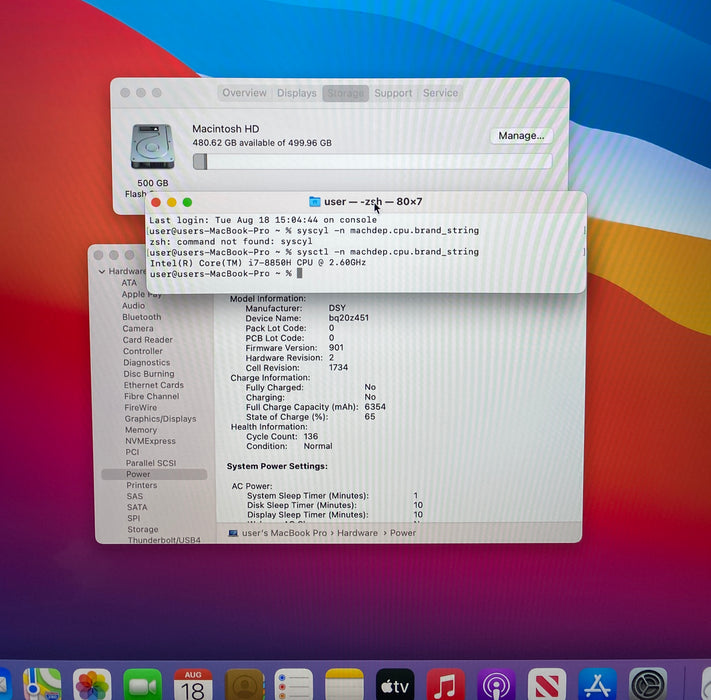Select Ethernet Cards in the sidebar
Viewport: 711px width, 700px height.
pos(154,385)
